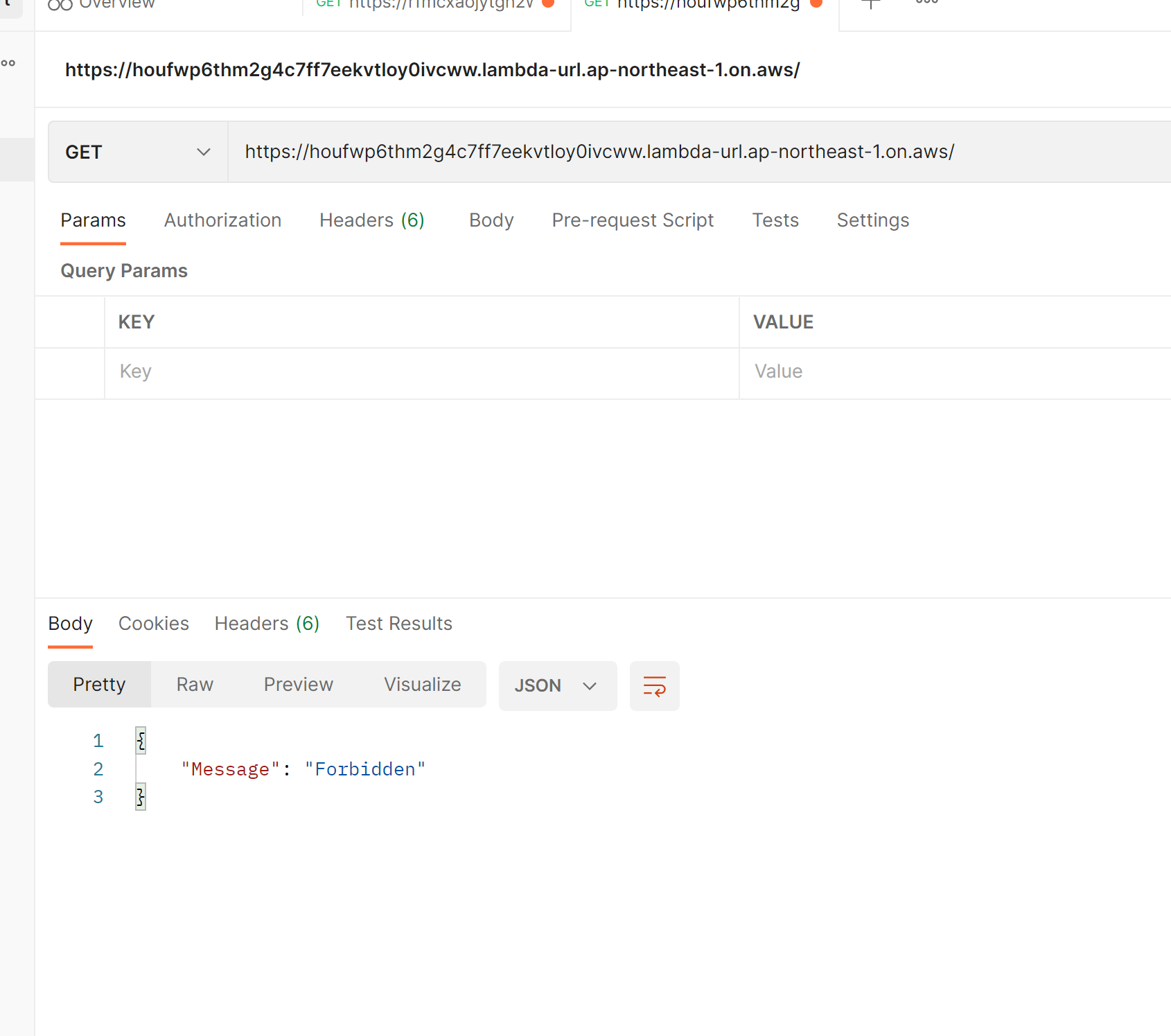
Task: Click the Overview tab's double-circle icon
Action: coord(60,4)
